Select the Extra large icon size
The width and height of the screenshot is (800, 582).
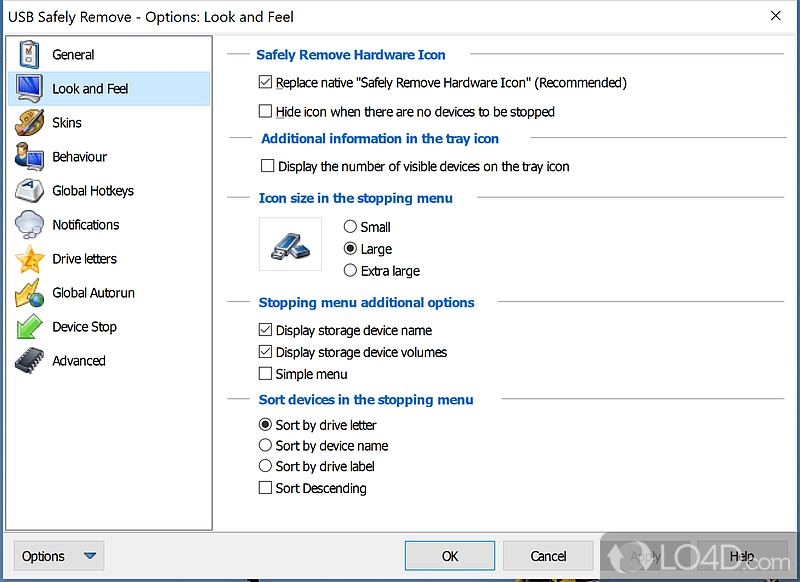349,270
